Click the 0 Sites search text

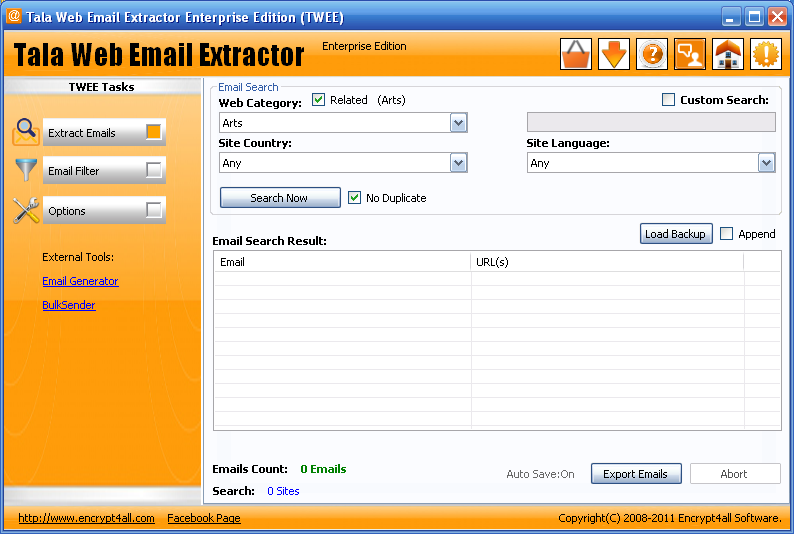283,491
